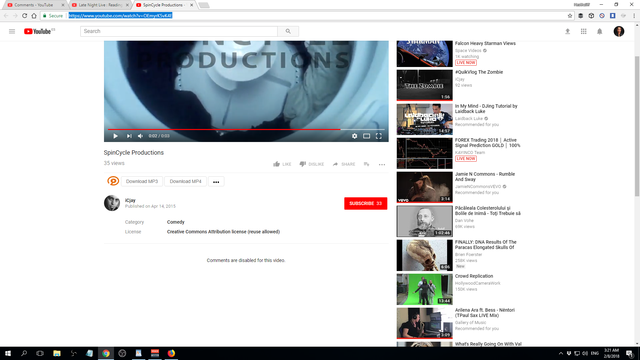Screen dimensions: 640x360
Task: Open Arilena Ara ft. Bess video title
Action: pyautogui.click(x=485, y=313)
